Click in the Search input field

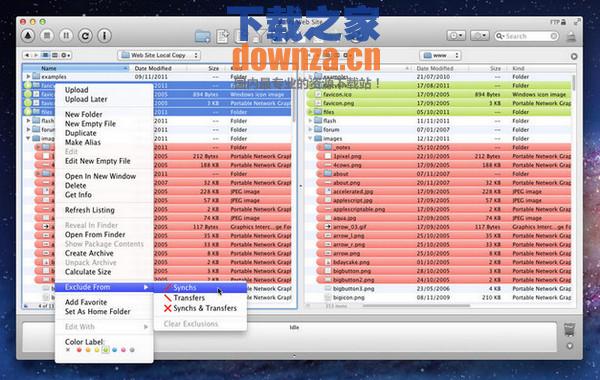527,36
